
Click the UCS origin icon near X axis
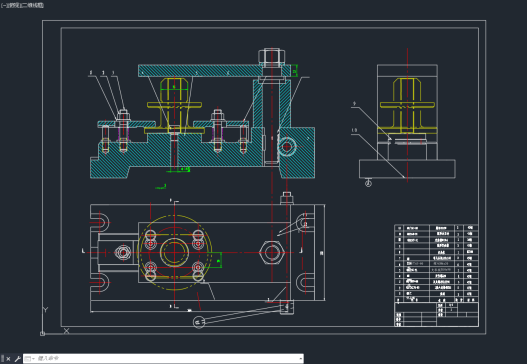(42, 333)
